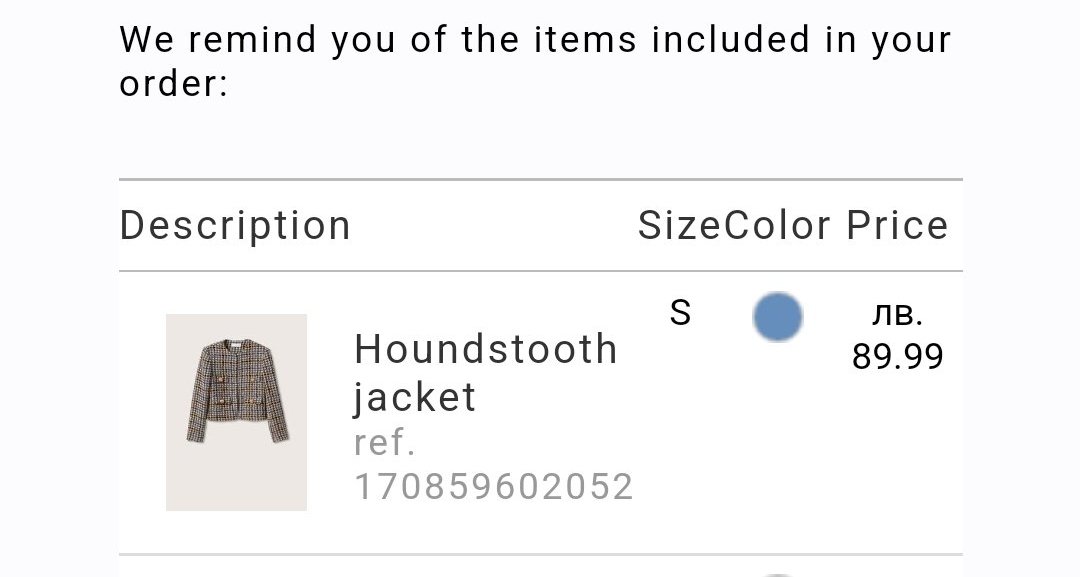The width and height of the screenshot is (1080, 577).
Task: Click the blue color swatch
Action: [777, 317]
